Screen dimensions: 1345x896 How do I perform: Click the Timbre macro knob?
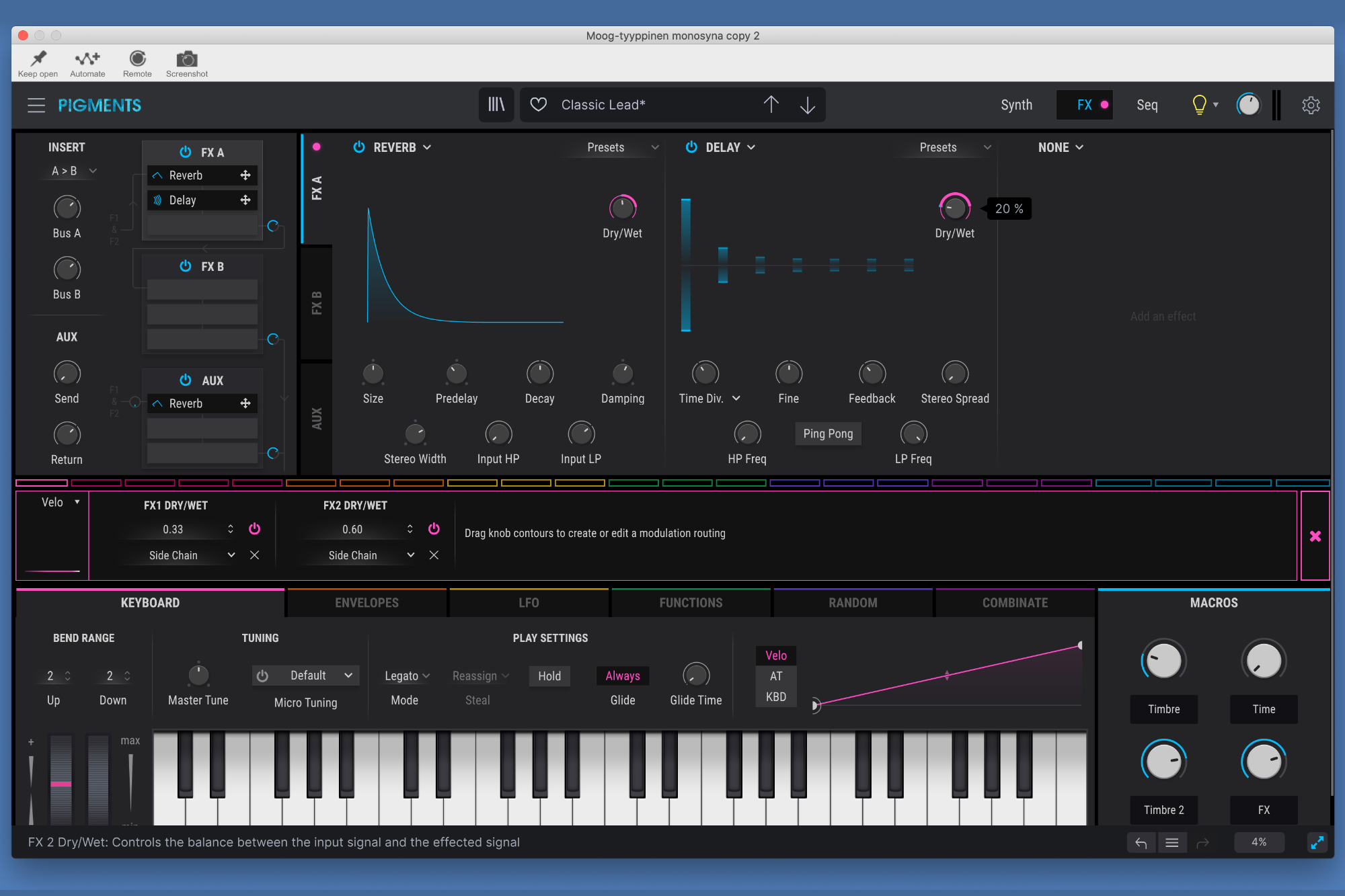(1163, 661)
